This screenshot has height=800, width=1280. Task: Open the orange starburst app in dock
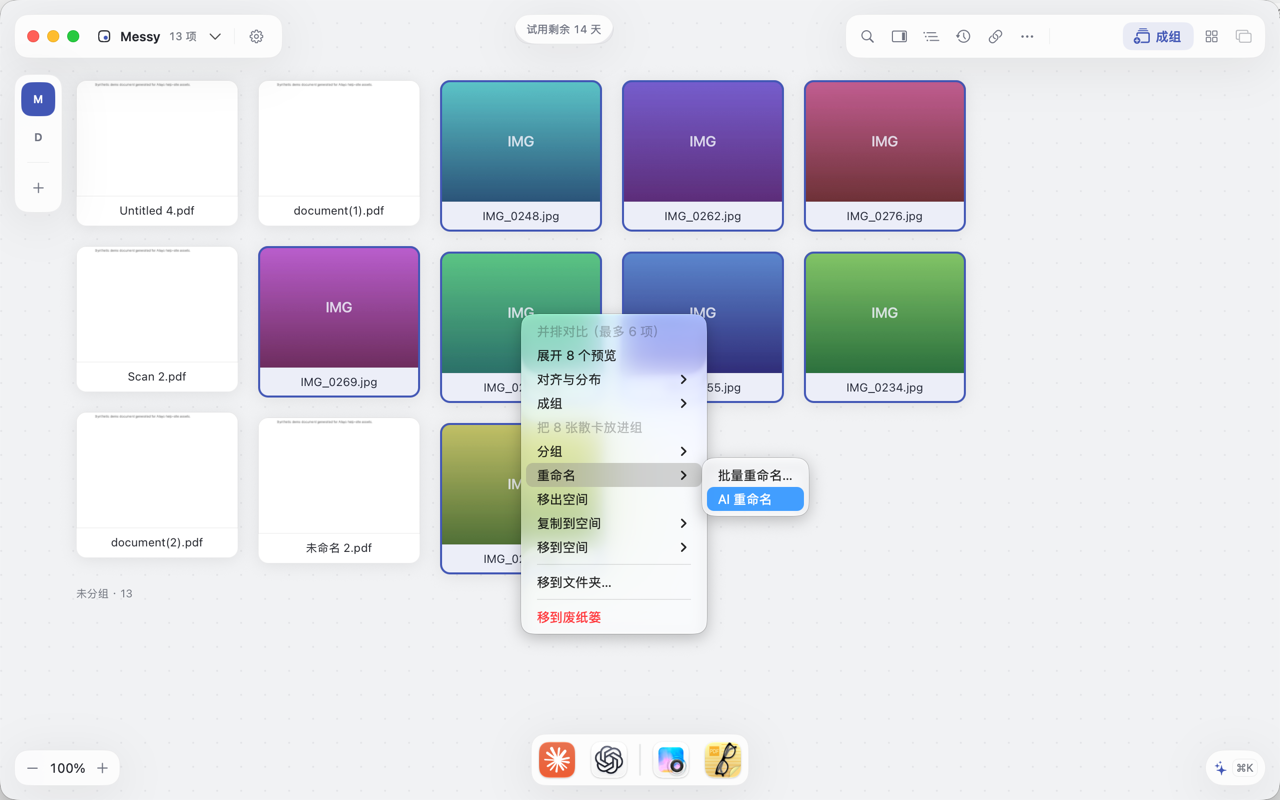(557, 760)
